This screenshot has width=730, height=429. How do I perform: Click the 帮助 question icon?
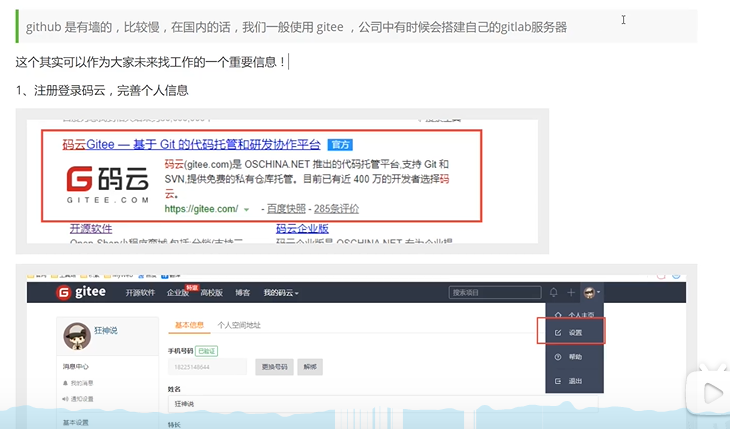[558, 357]
